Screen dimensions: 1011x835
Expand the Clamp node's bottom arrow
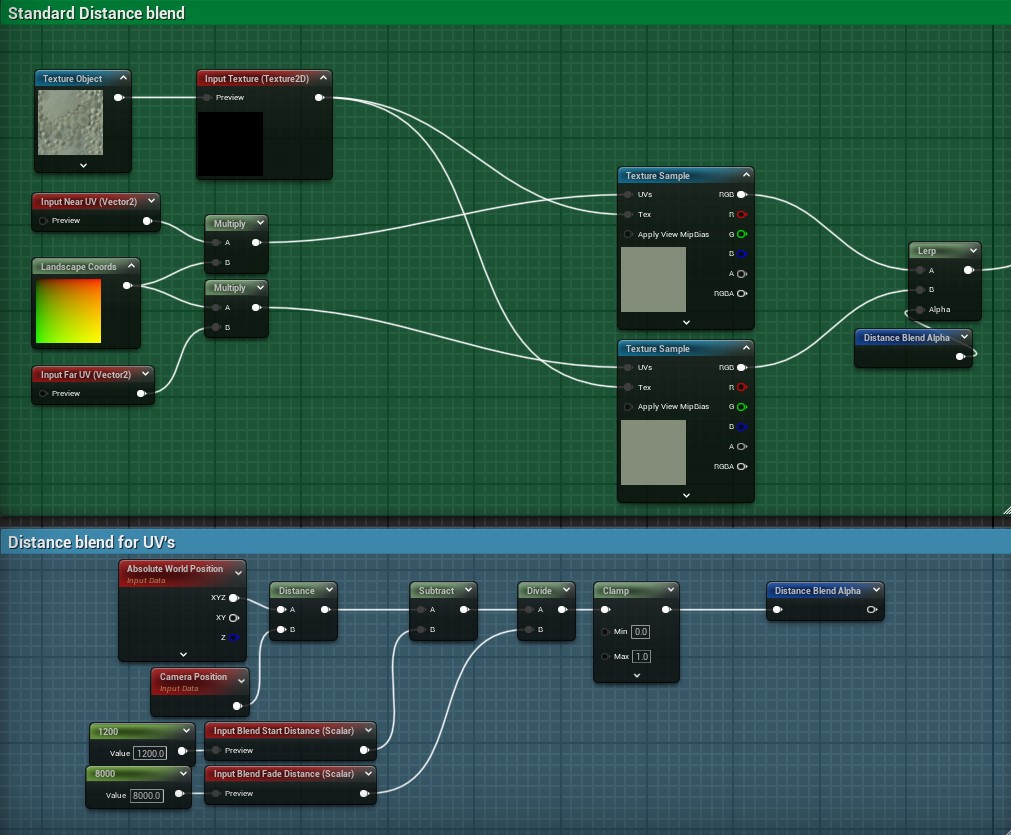pyautogui.click(x=636, y=675)
